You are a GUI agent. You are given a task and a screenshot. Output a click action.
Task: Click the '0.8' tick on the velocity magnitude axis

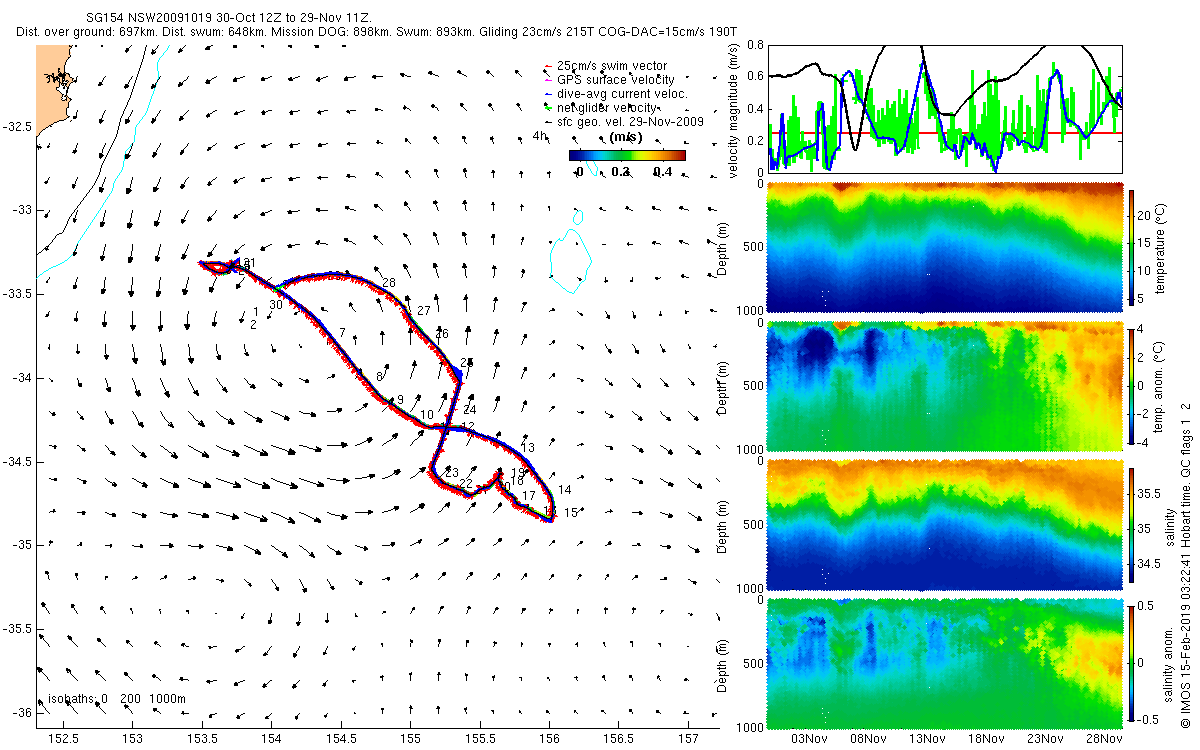pyautogui.click(x=755, y=44)
